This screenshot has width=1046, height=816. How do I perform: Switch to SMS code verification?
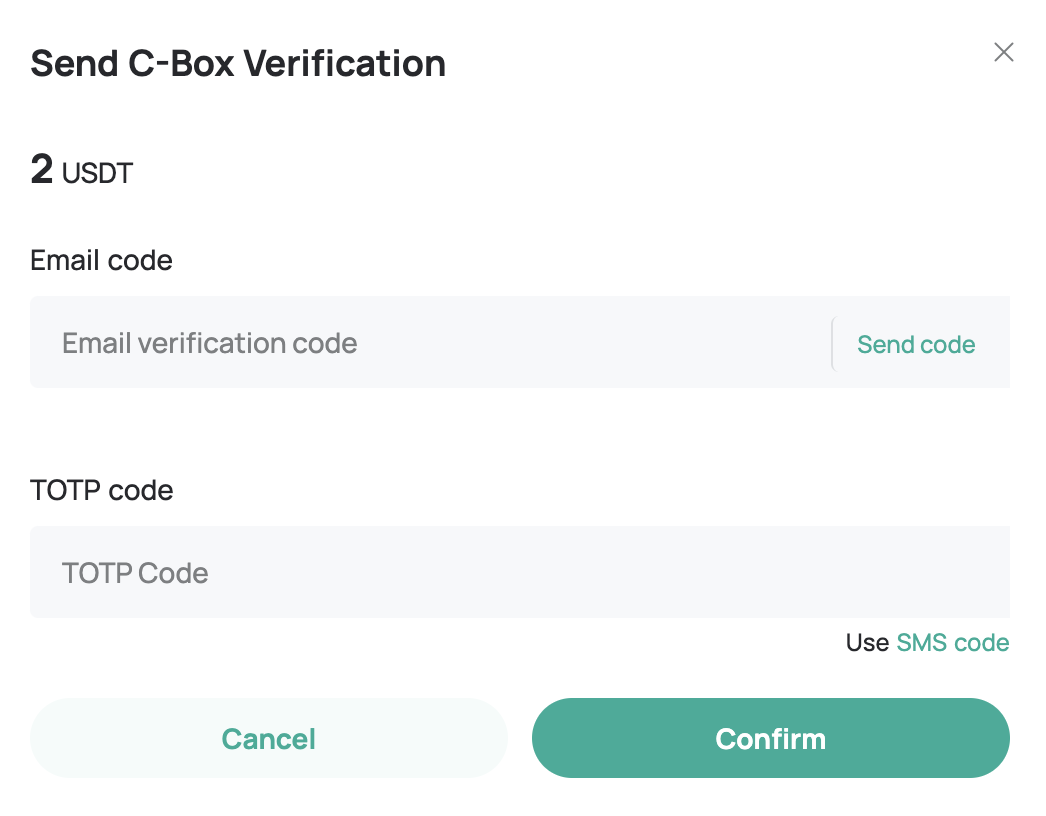953,643
